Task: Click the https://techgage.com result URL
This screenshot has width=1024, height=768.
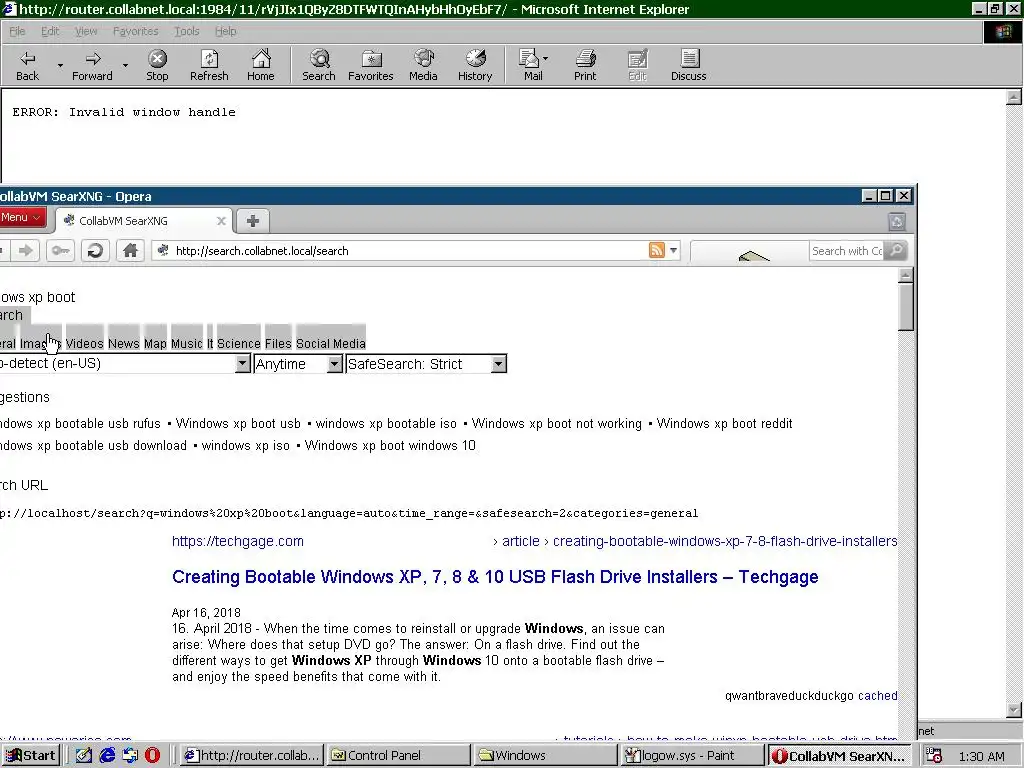Action: coord(238,541)
